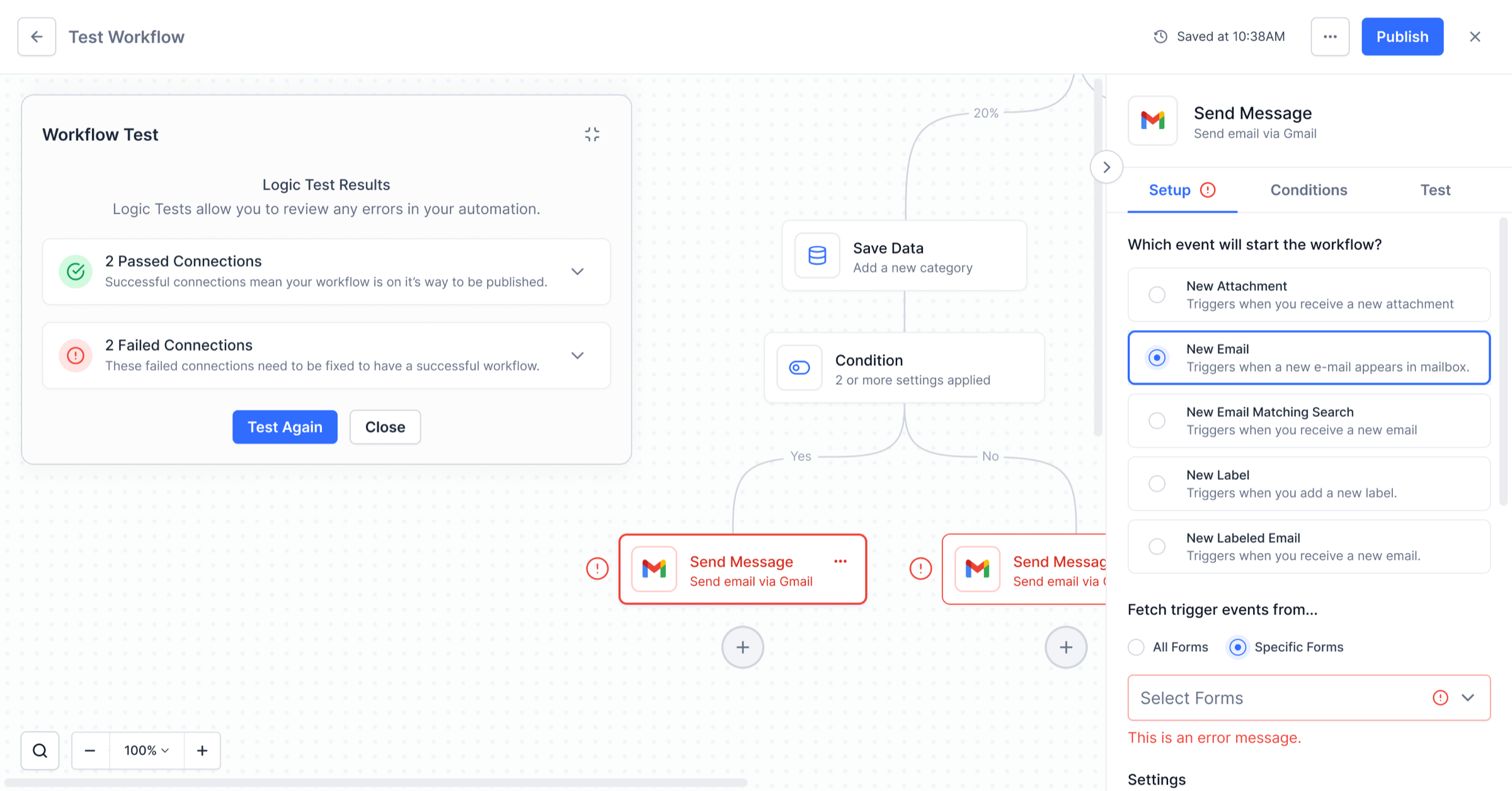Select the New Email trigger option

(1309, 358)
